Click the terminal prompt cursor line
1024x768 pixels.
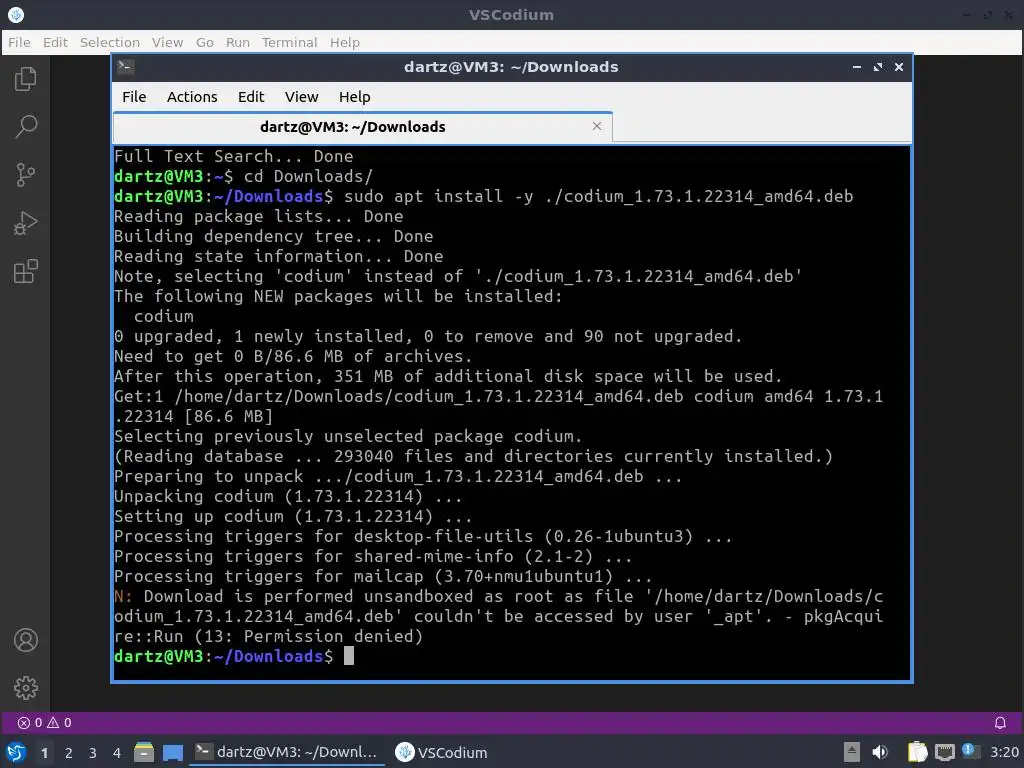click(234, 656)
